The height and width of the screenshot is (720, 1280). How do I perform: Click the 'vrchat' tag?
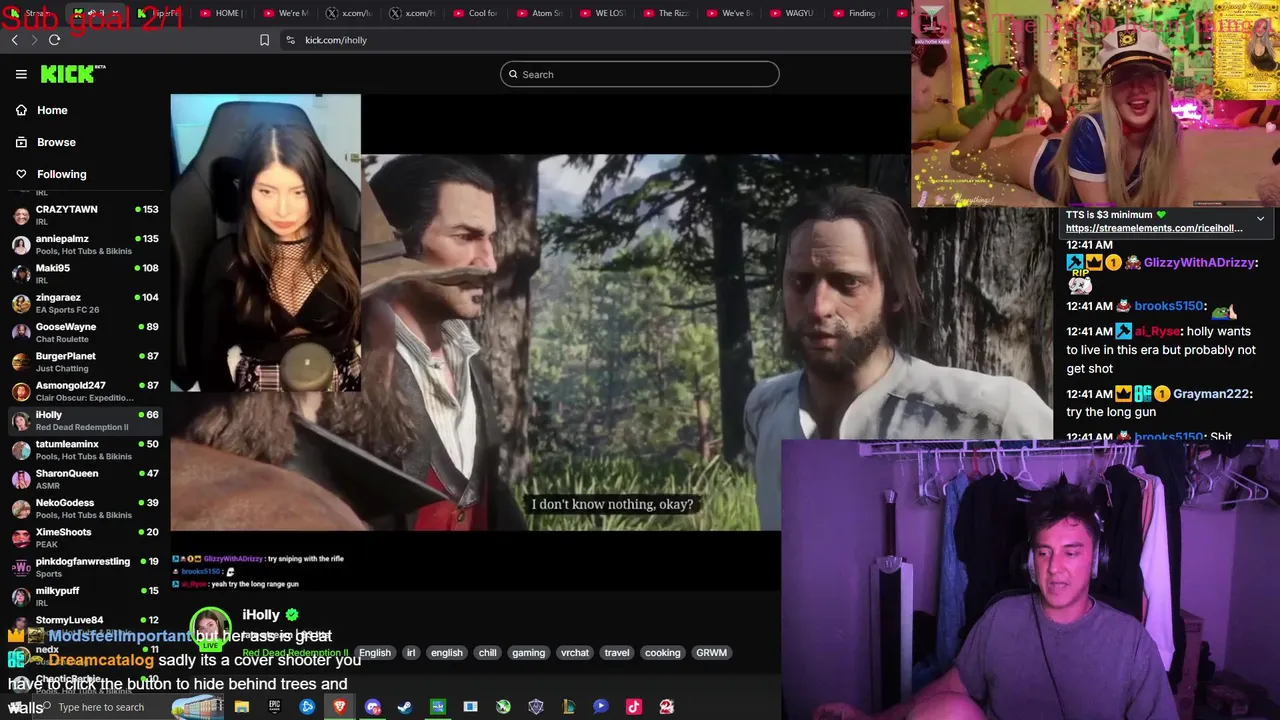click(575, 652)
